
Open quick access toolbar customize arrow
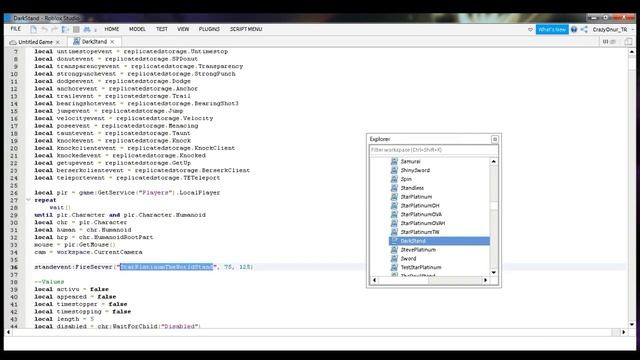pyautogui.click(x=96, y=30)
